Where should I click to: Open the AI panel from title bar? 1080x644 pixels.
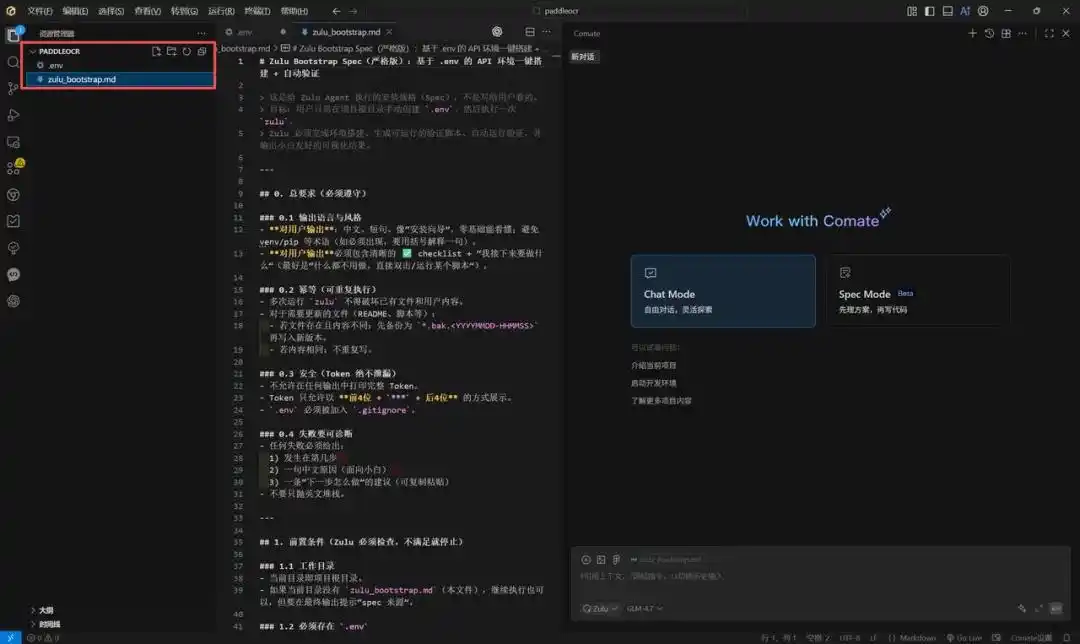tap(965, 11)
